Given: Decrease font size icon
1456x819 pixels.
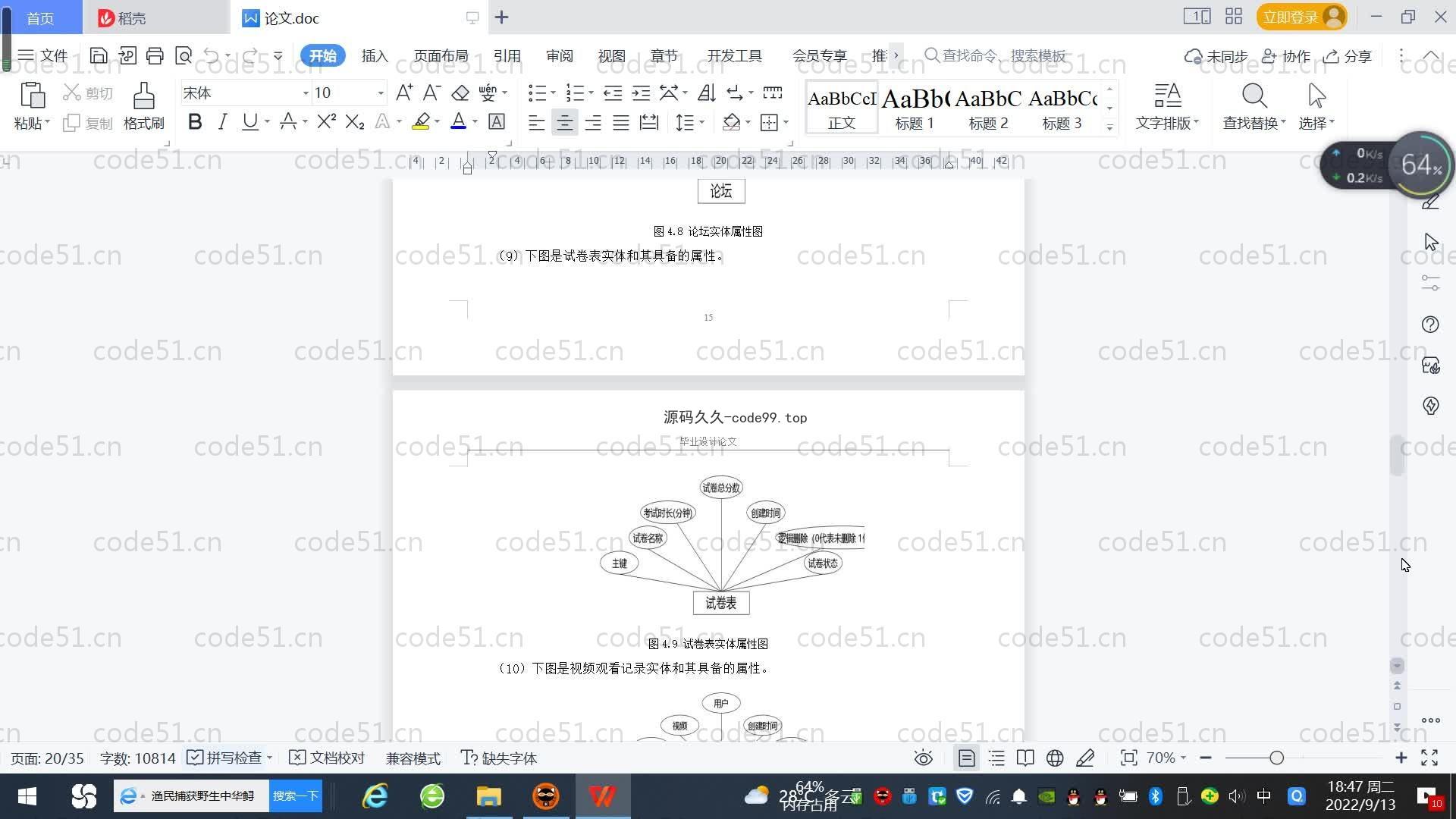Looking at the screenshot, I should click(431, 93).
